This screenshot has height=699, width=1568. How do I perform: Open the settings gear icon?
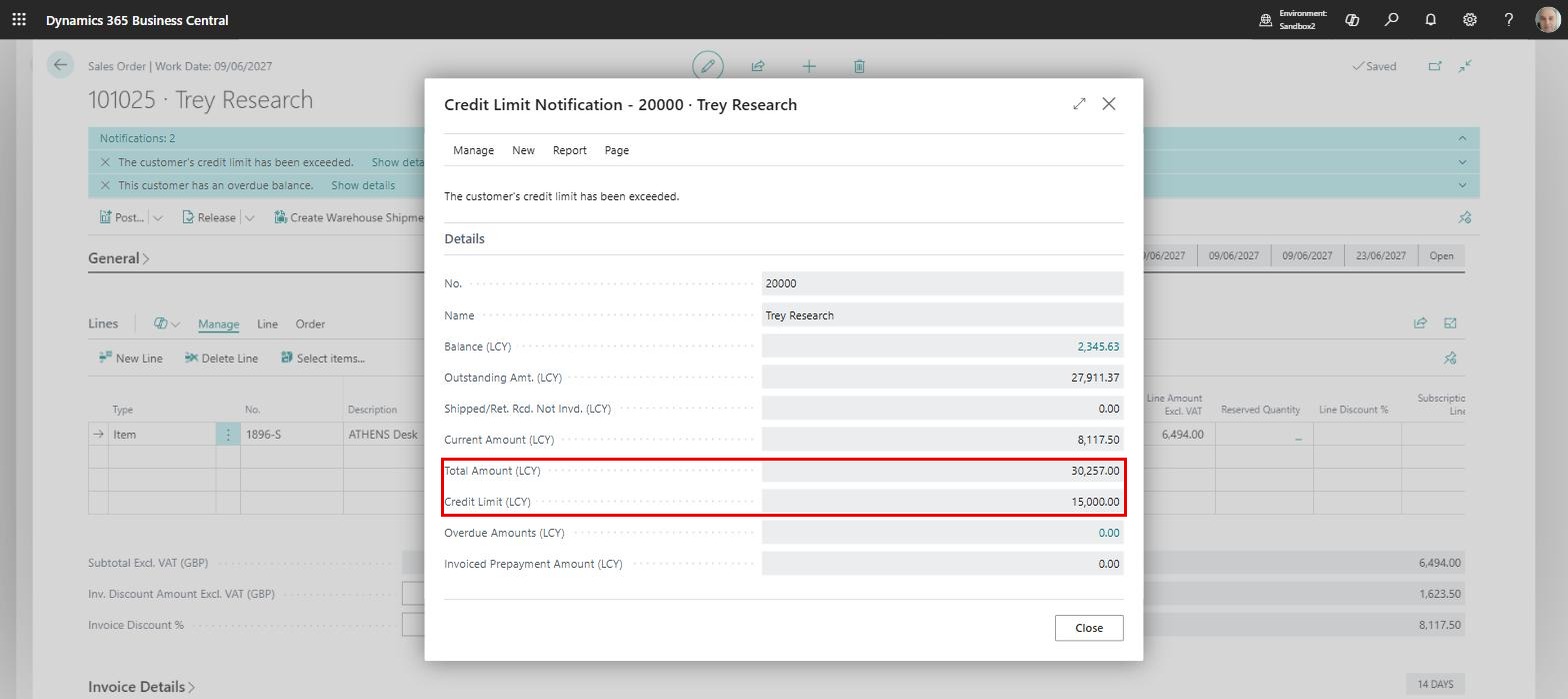1470,19
